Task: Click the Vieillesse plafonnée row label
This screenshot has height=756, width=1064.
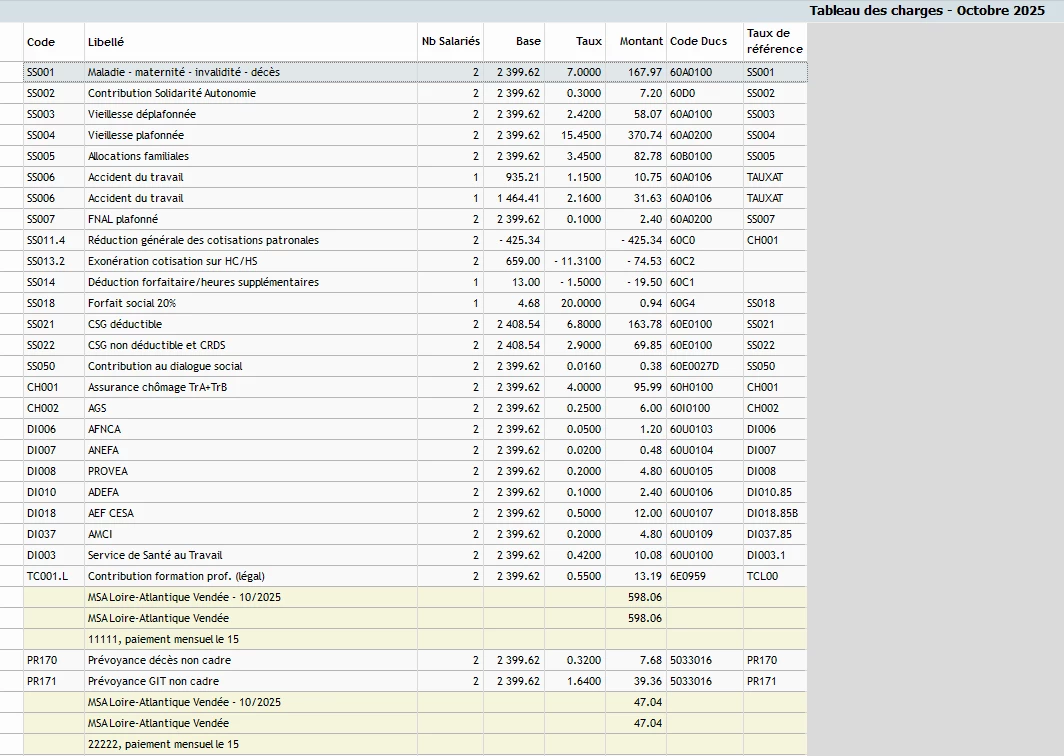Action: [136, 135]
